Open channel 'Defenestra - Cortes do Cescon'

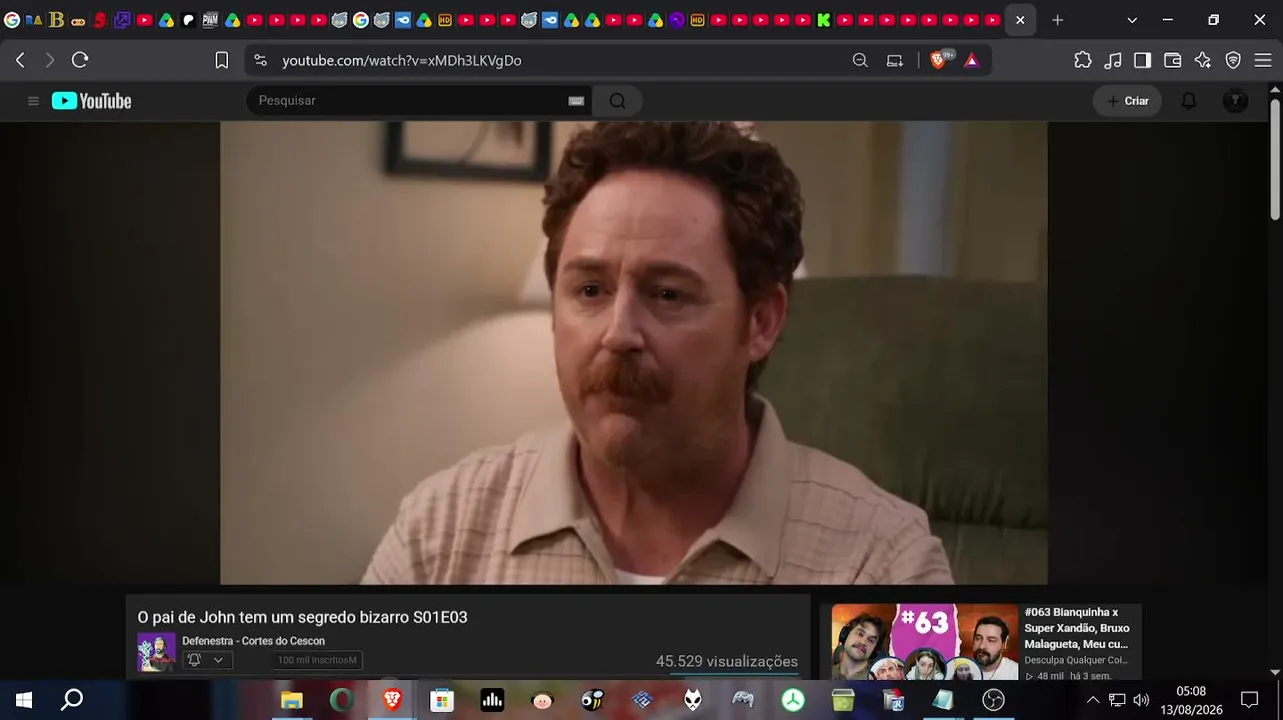pyautogui.click(x=253, y=641)
